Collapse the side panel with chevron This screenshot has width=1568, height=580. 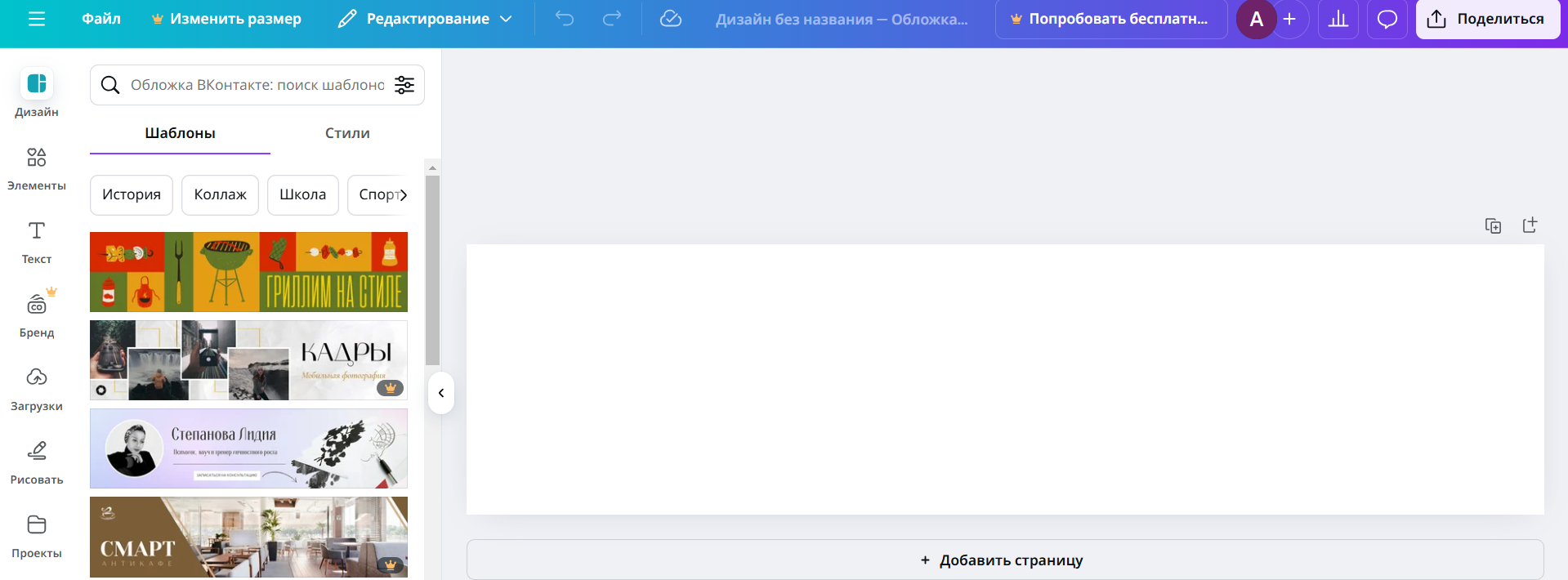pos(441,393)
